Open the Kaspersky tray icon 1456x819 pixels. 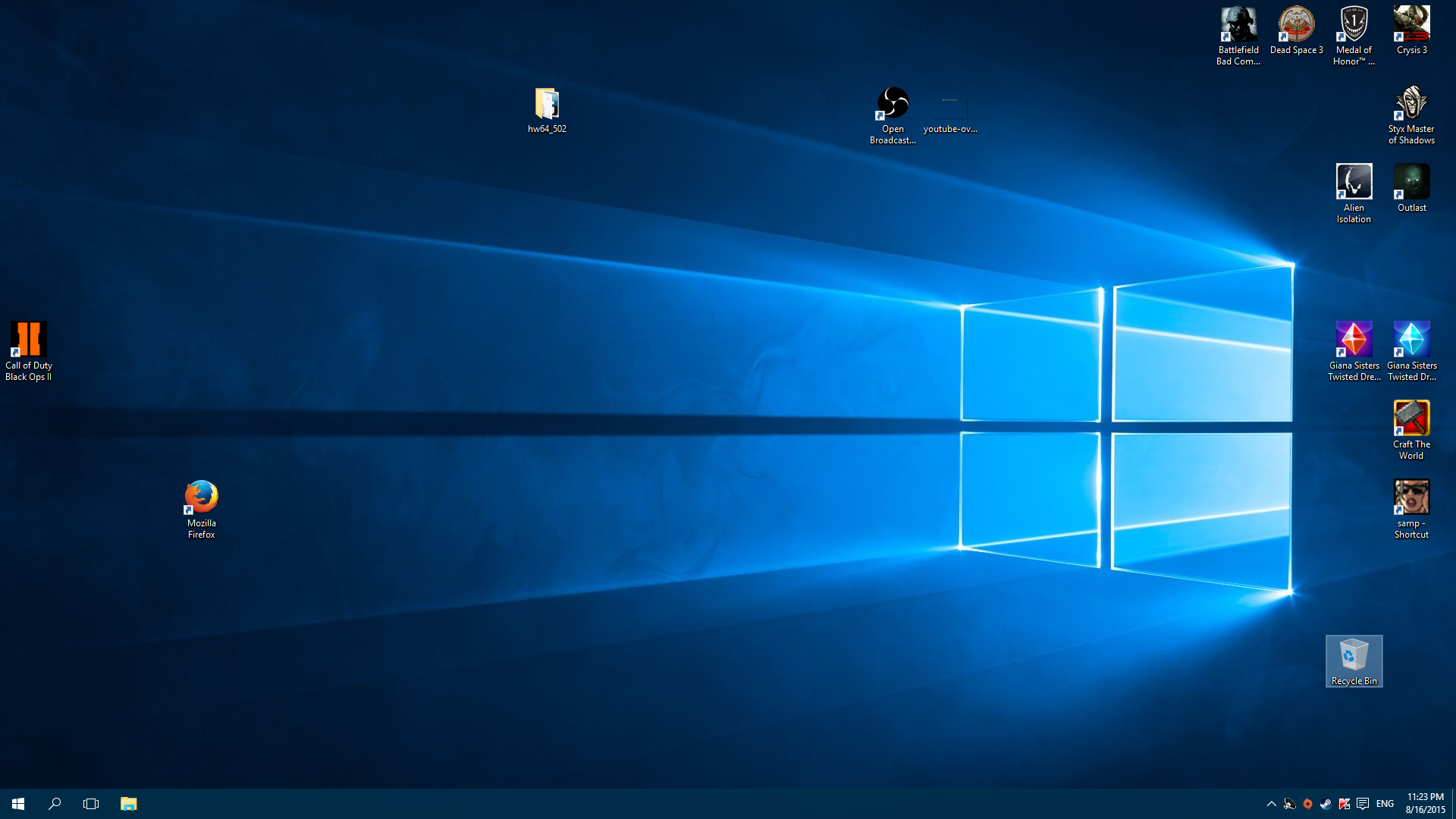[1344, 804]
